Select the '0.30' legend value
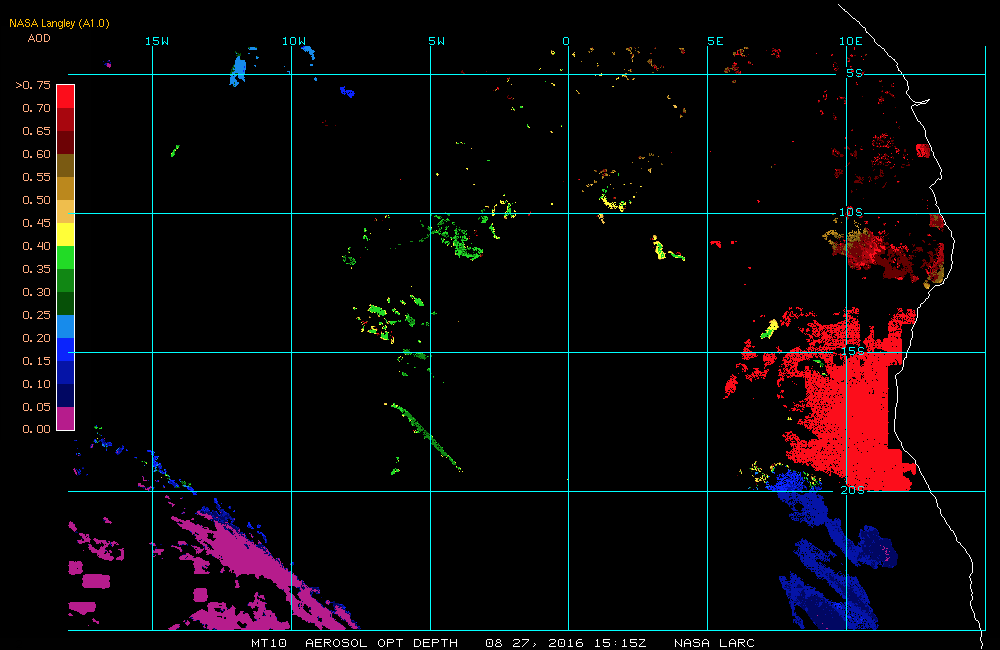Screen dimensions: 1000x650 (36, 292)
